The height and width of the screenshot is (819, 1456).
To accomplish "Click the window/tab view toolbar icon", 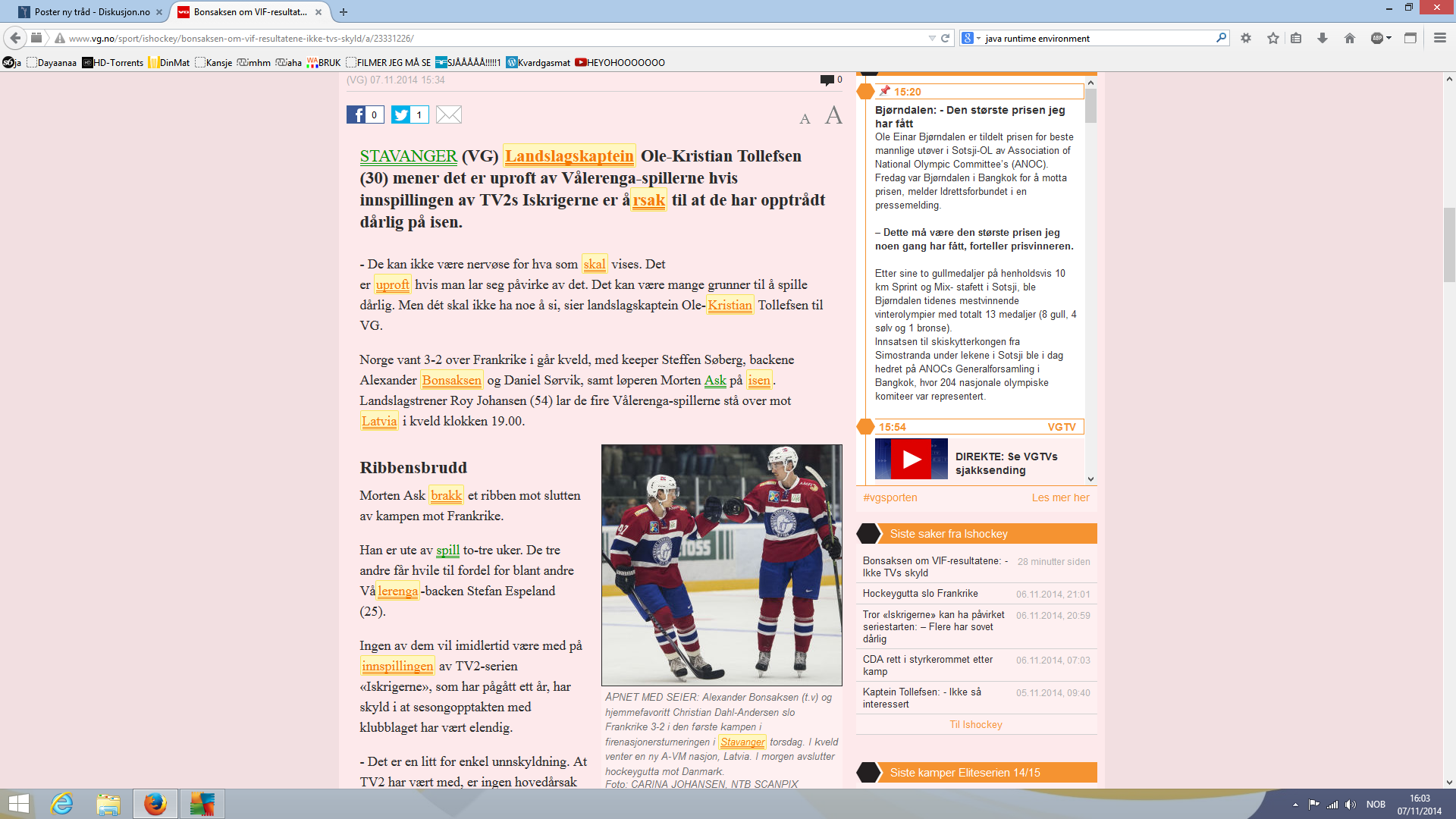I will pyautogui.click(x=1410, y=38).
